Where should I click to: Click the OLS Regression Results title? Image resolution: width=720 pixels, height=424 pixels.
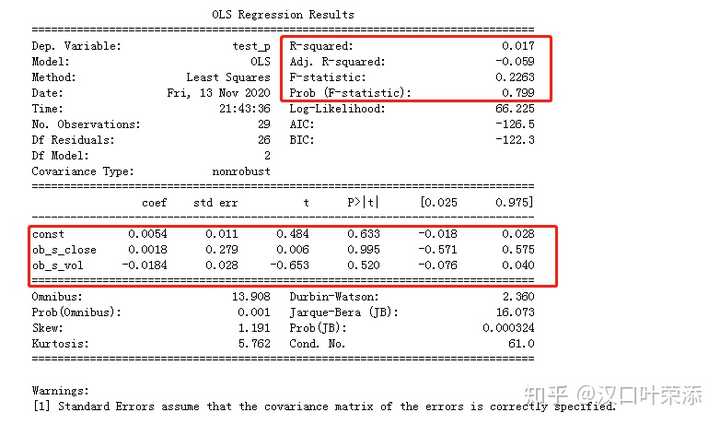click(x=283, y=15)
